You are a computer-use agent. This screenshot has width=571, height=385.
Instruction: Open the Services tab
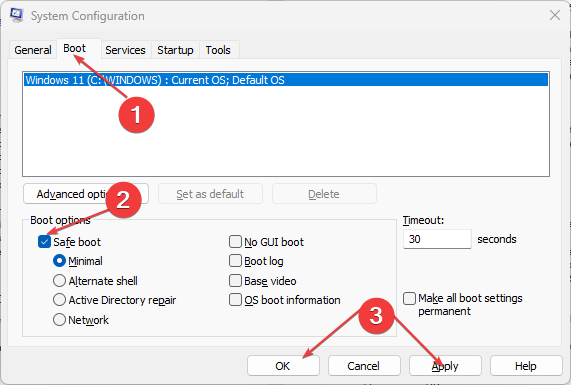coord(125,50)
